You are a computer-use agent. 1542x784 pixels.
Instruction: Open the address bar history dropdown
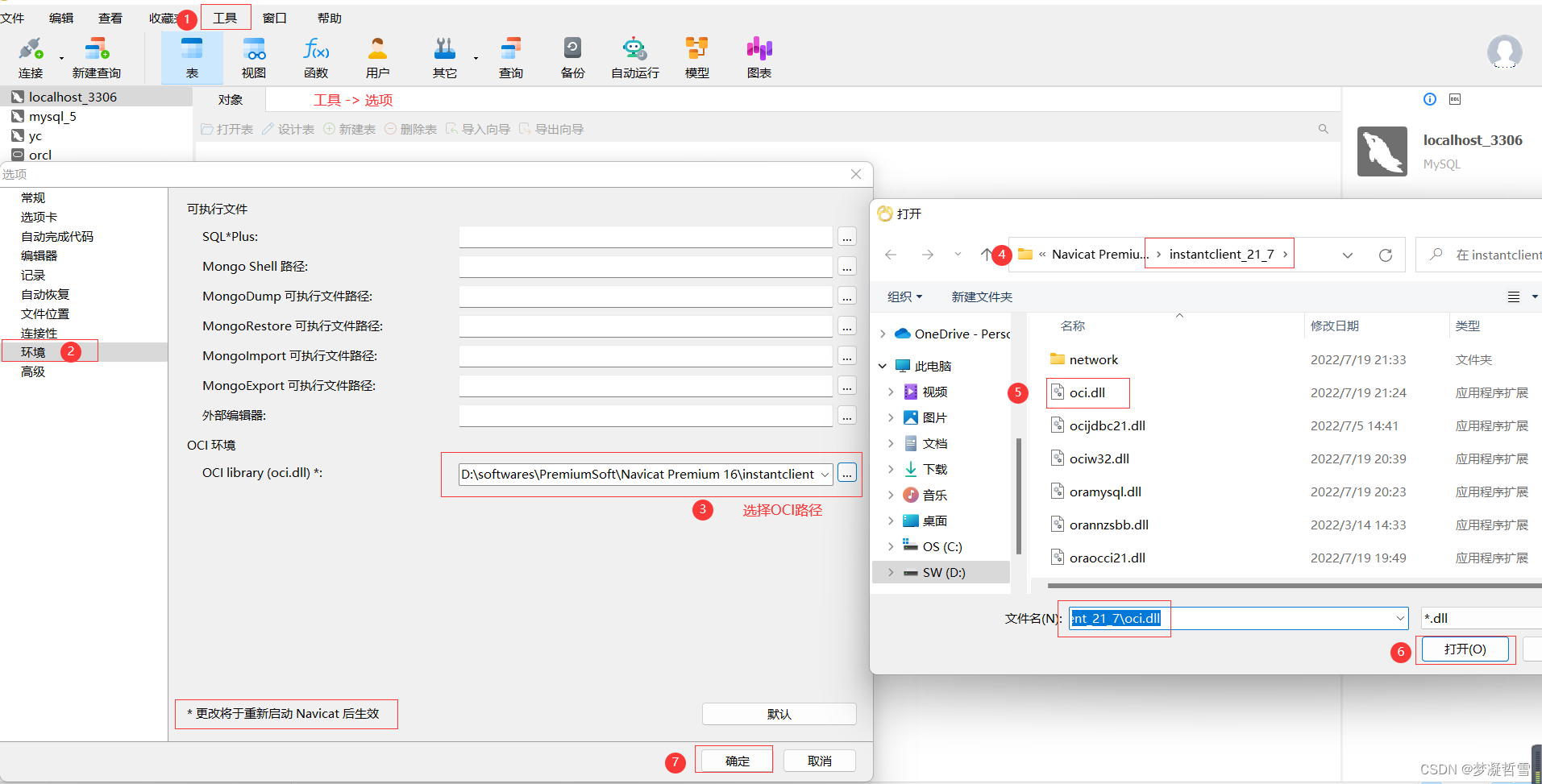tap(1348, 255)
